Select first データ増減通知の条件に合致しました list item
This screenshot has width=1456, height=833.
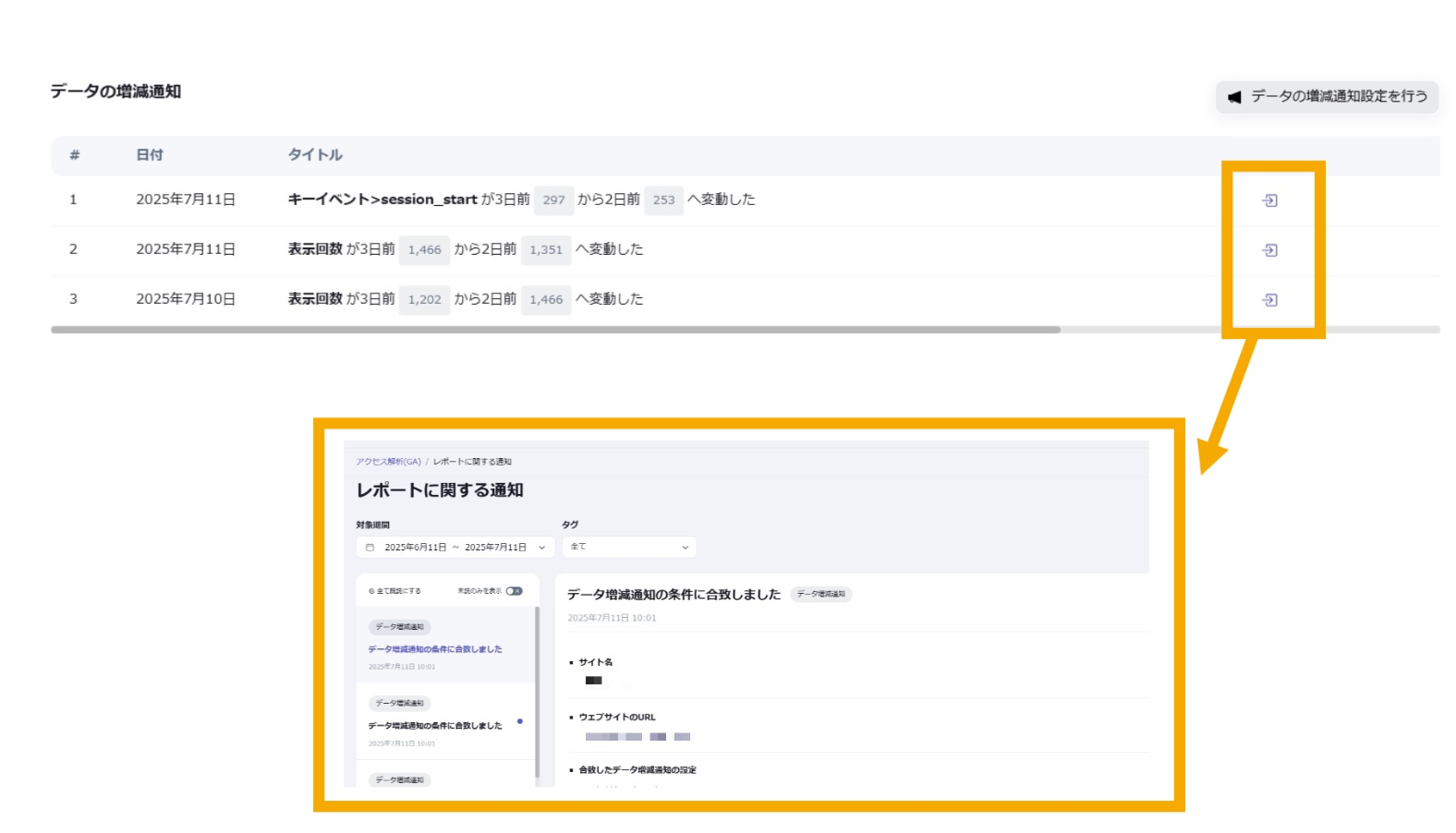point(435,649)
